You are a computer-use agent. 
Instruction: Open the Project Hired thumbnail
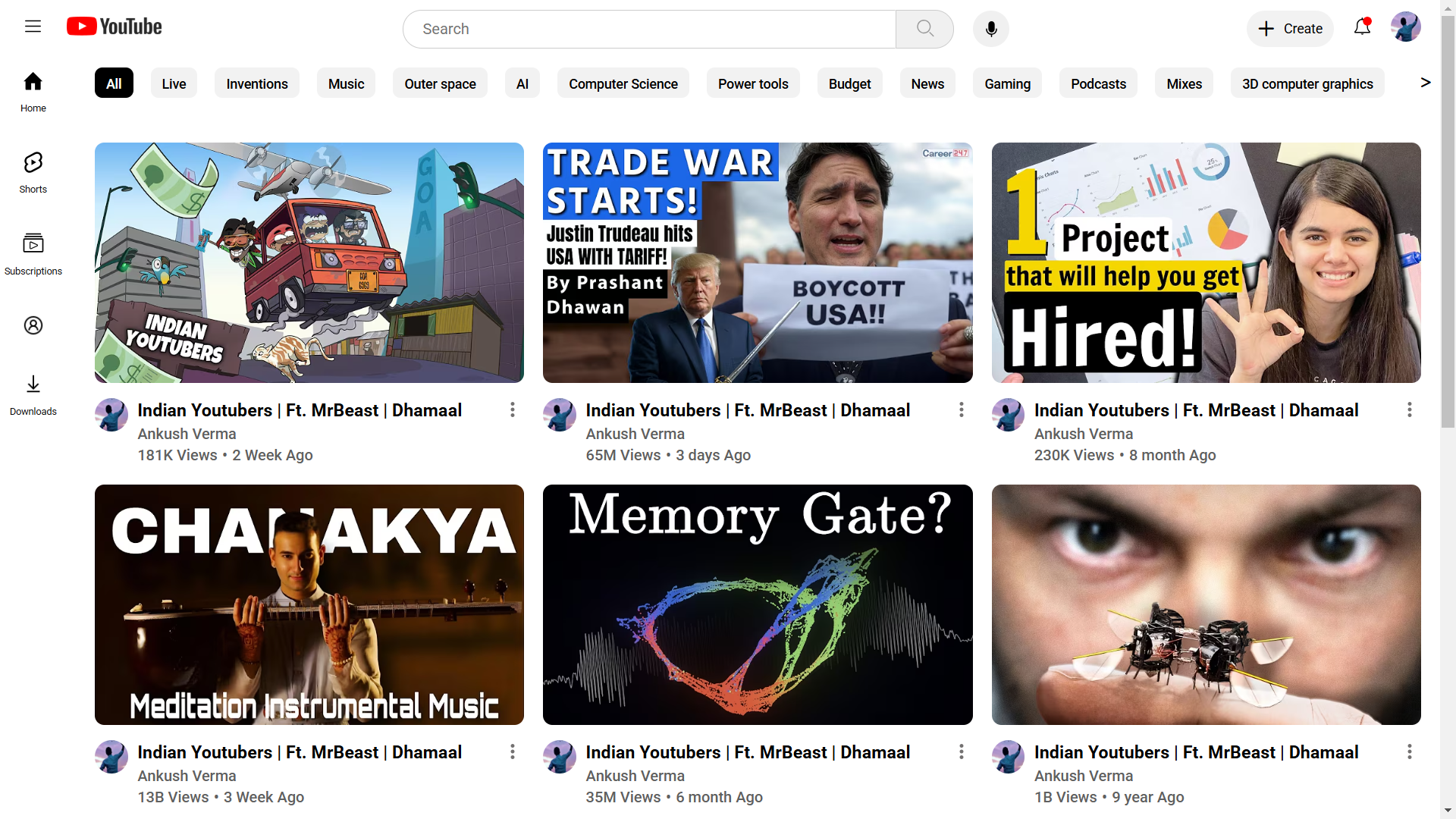tap(1206, 262)
